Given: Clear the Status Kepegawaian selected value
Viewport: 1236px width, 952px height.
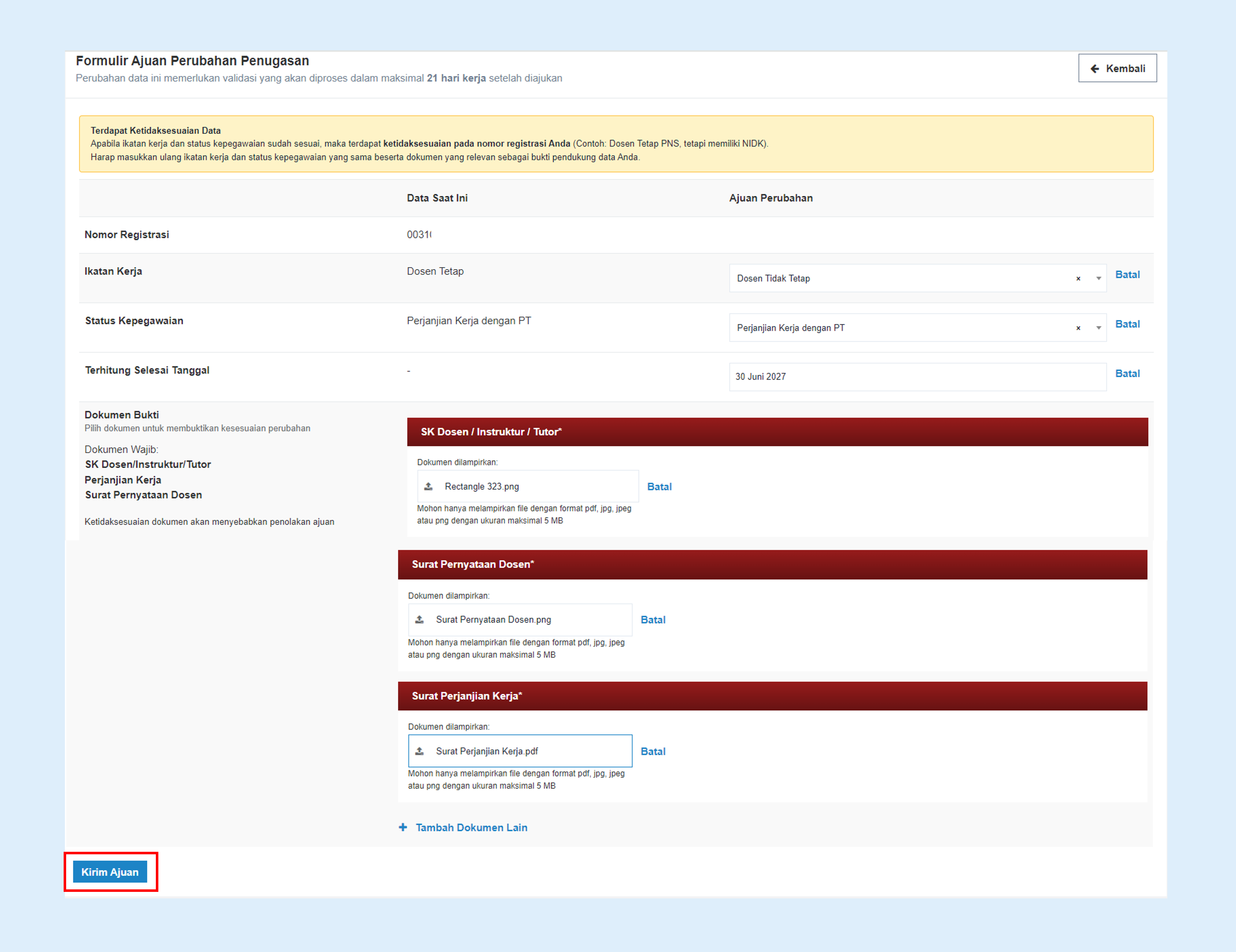Looking at the screenshot, I should (1078, 328).
